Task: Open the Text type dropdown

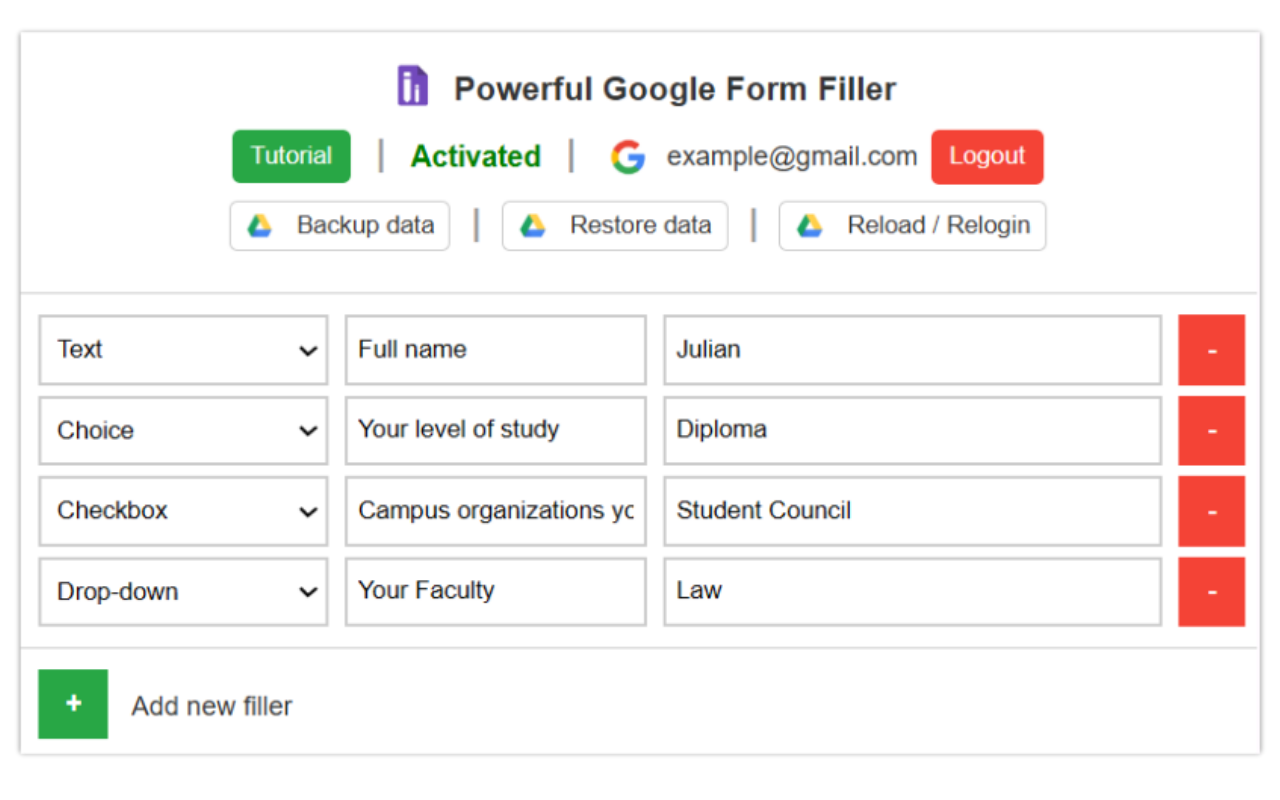Action: pos(183,350)
